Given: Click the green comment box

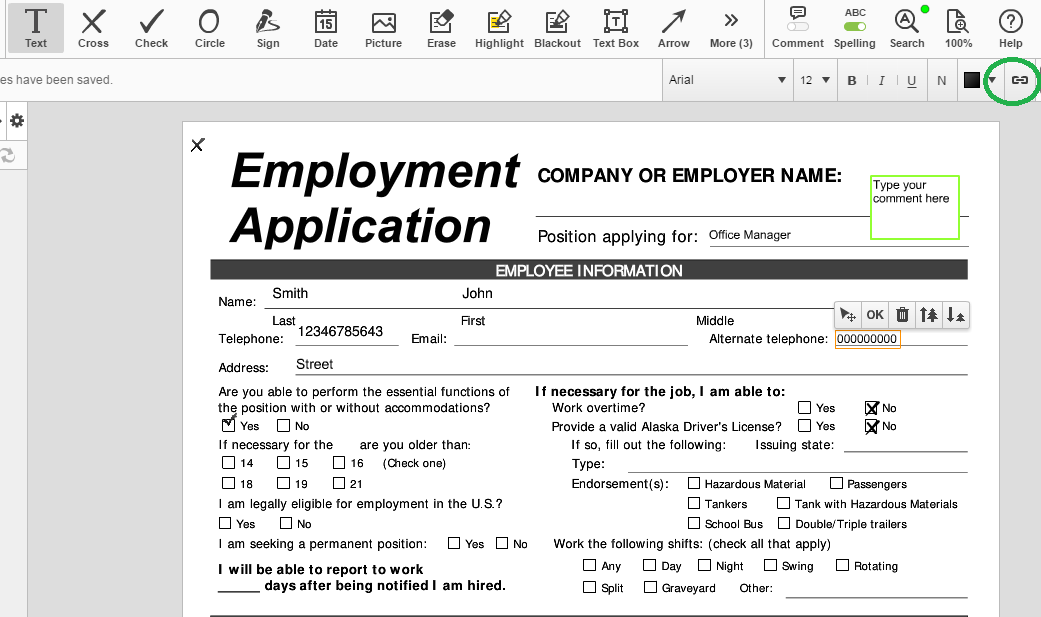Looking at the screenshot, I should click(x=915, y=207).
